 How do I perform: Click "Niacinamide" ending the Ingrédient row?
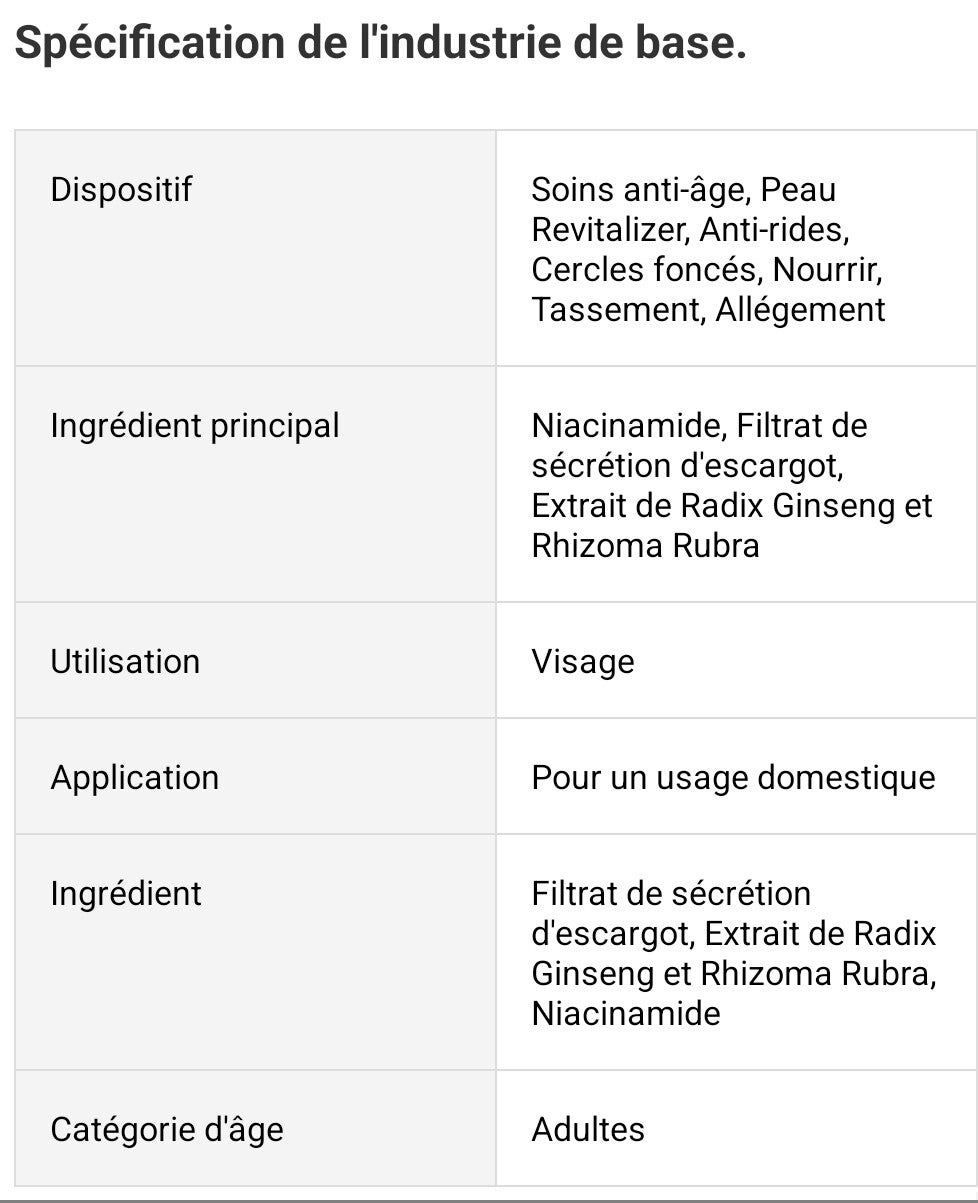click(x=626, y=1013)
